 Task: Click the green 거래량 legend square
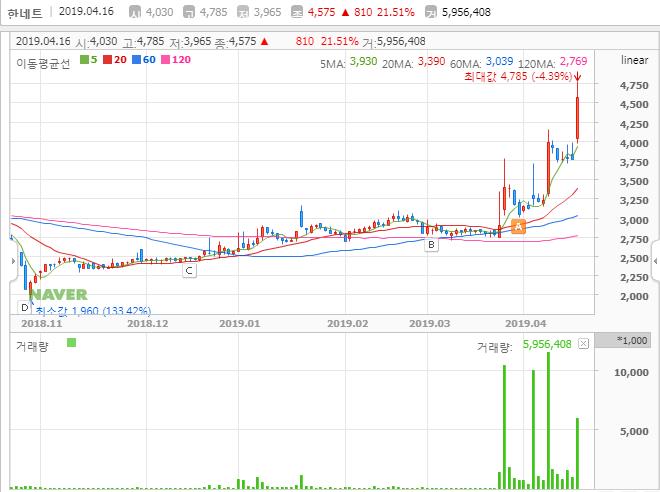[72, 343]
